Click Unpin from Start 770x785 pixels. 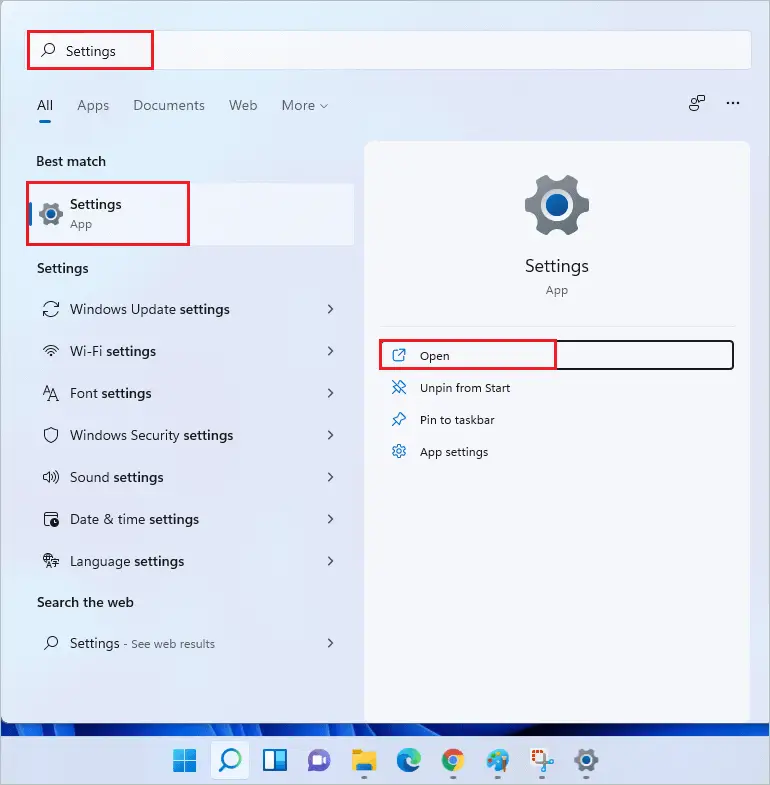click(x=556, y=387)
